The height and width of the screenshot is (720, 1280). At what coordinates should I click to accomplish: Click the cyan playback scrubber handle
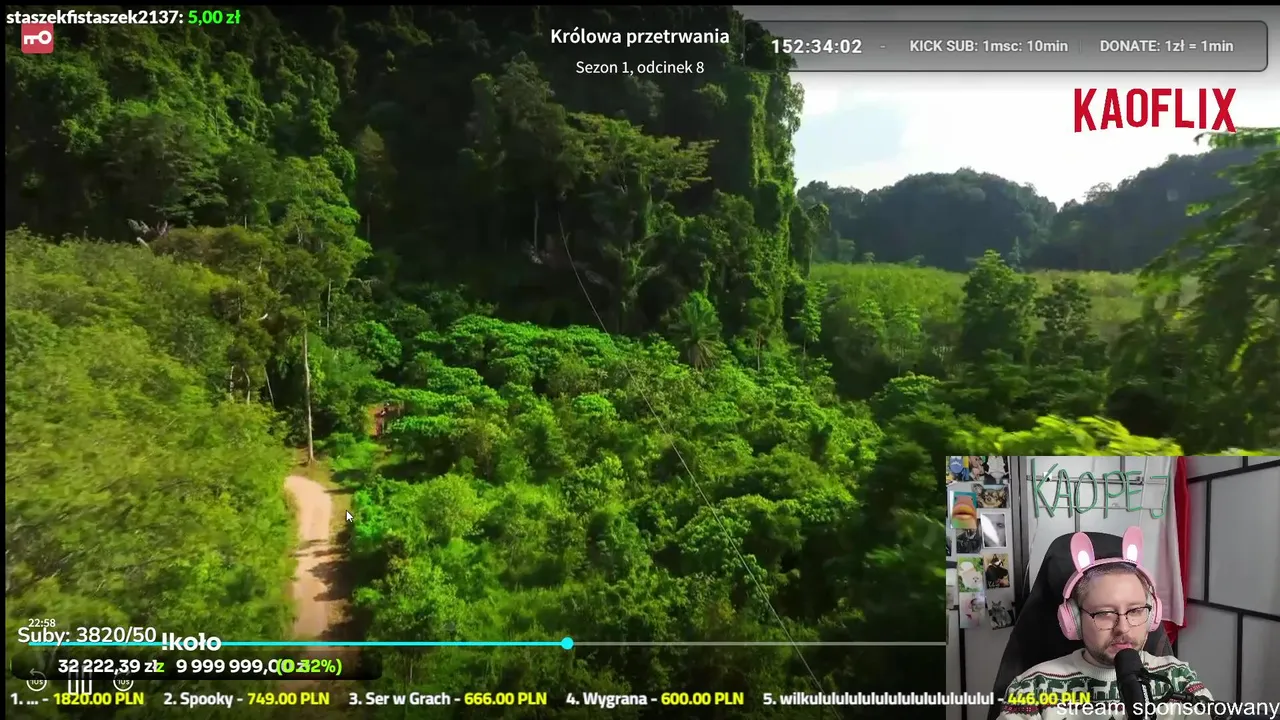567,643
